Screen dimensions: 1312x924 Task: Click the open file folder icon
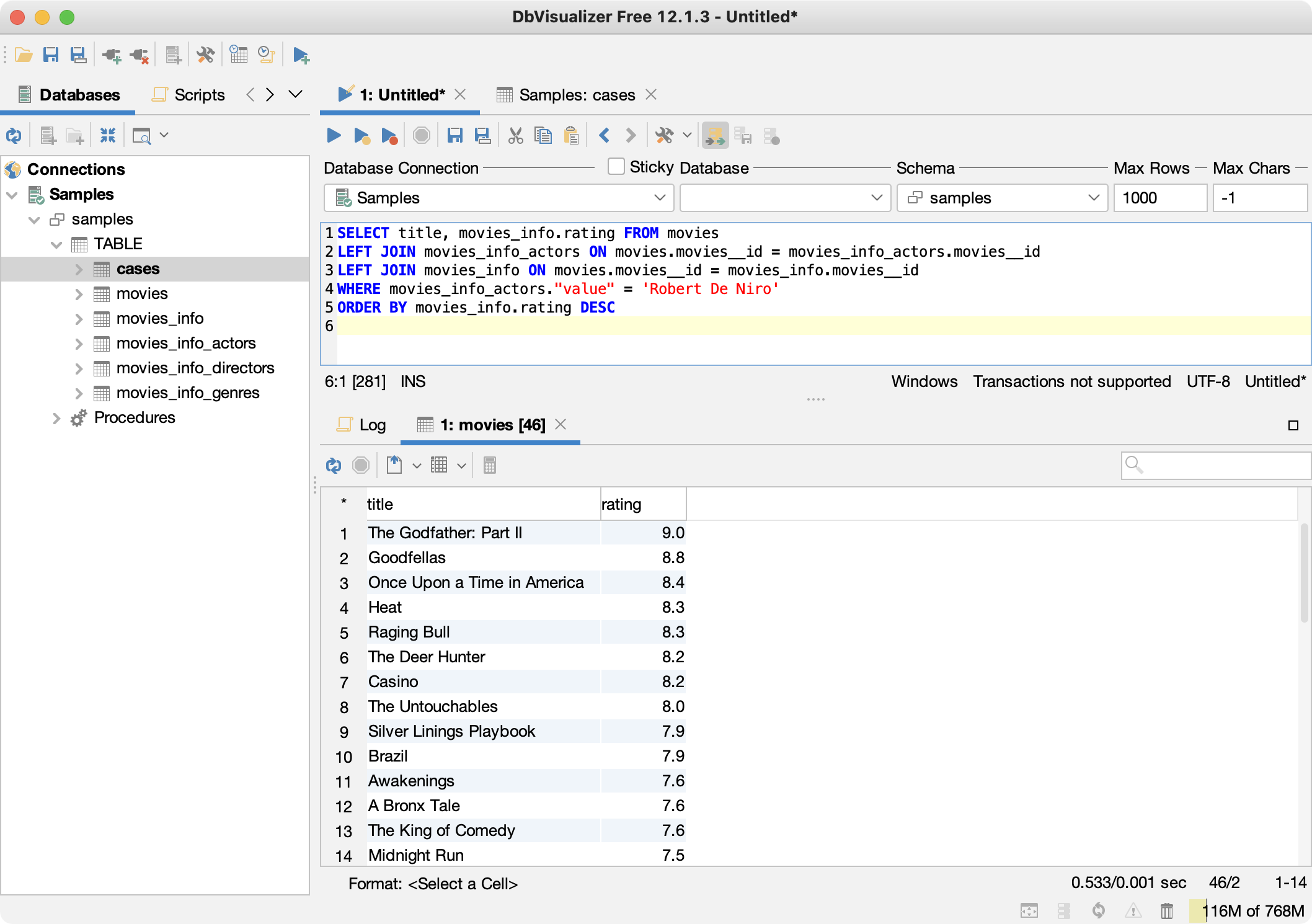click(24, 56)
